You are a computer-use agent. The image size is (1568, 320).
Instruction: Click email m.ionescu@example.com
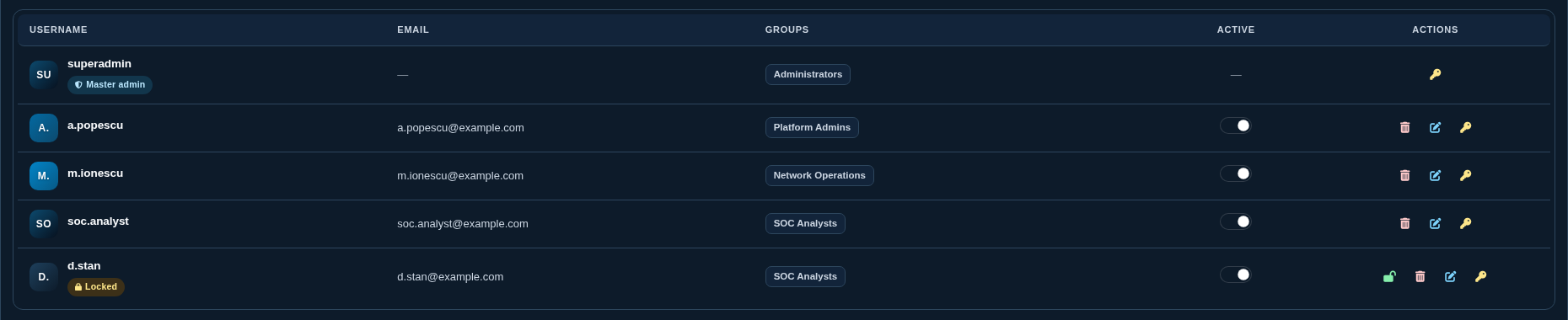pyautogui.click(x=460, y=176)
